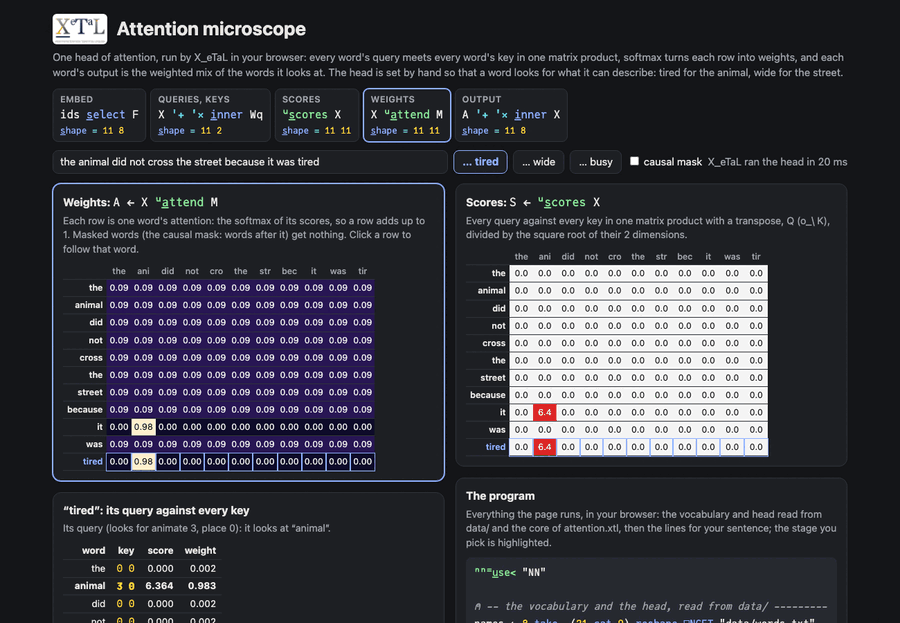
Task: Click the red 6.4 cell in the Scores "tired" row
Action: [x=545, y=447]
